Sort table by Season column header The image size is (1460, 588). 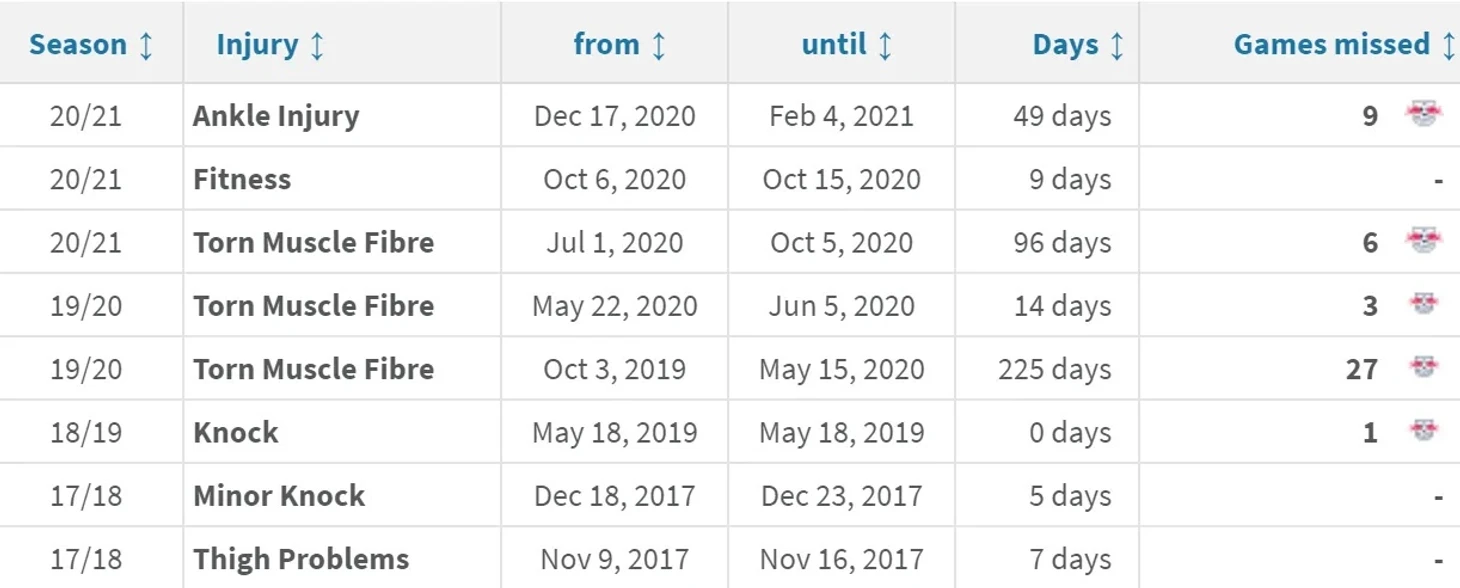click(78, 45)
